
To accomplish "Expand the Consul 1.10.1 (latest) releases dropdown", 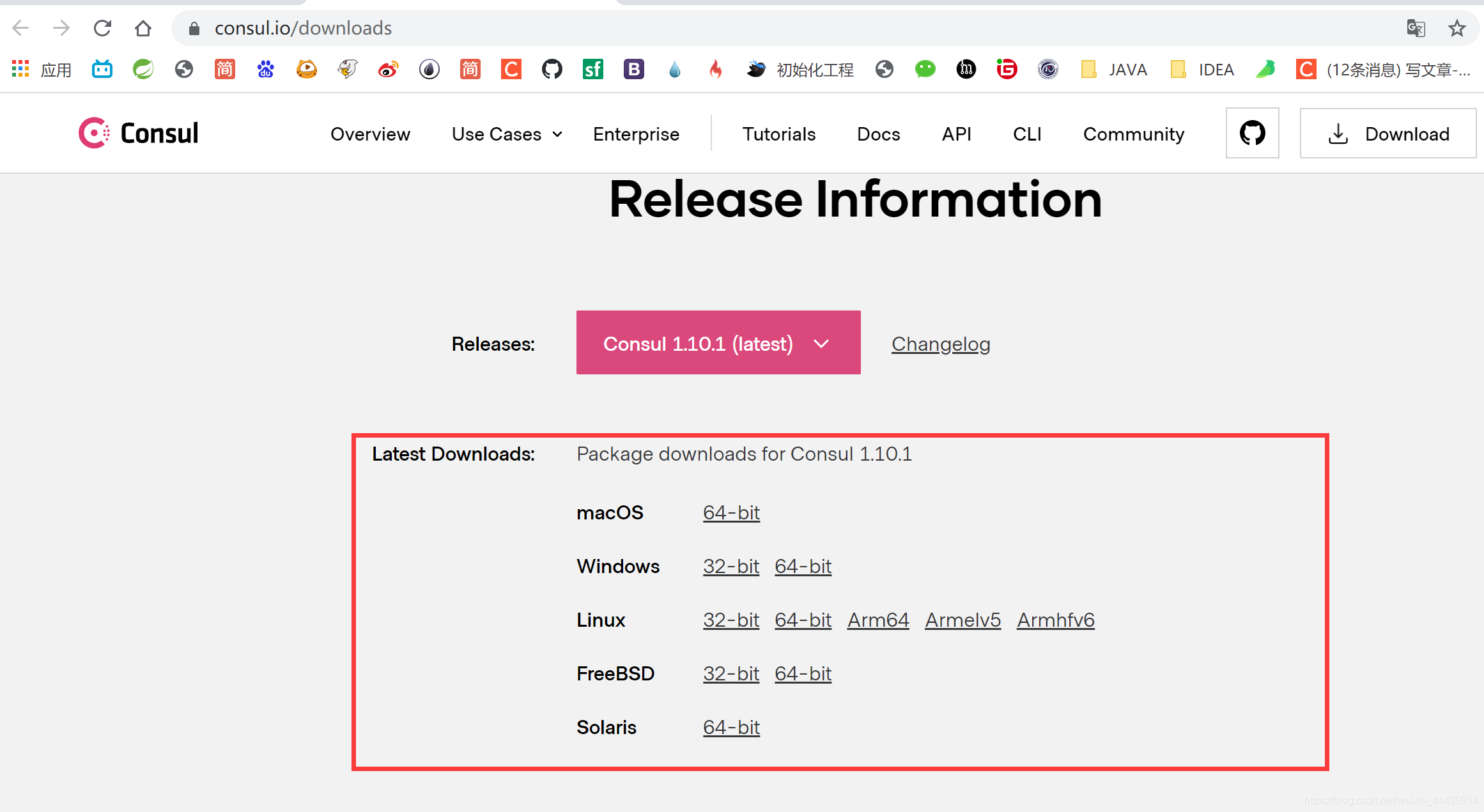I will tap(718, 343).
